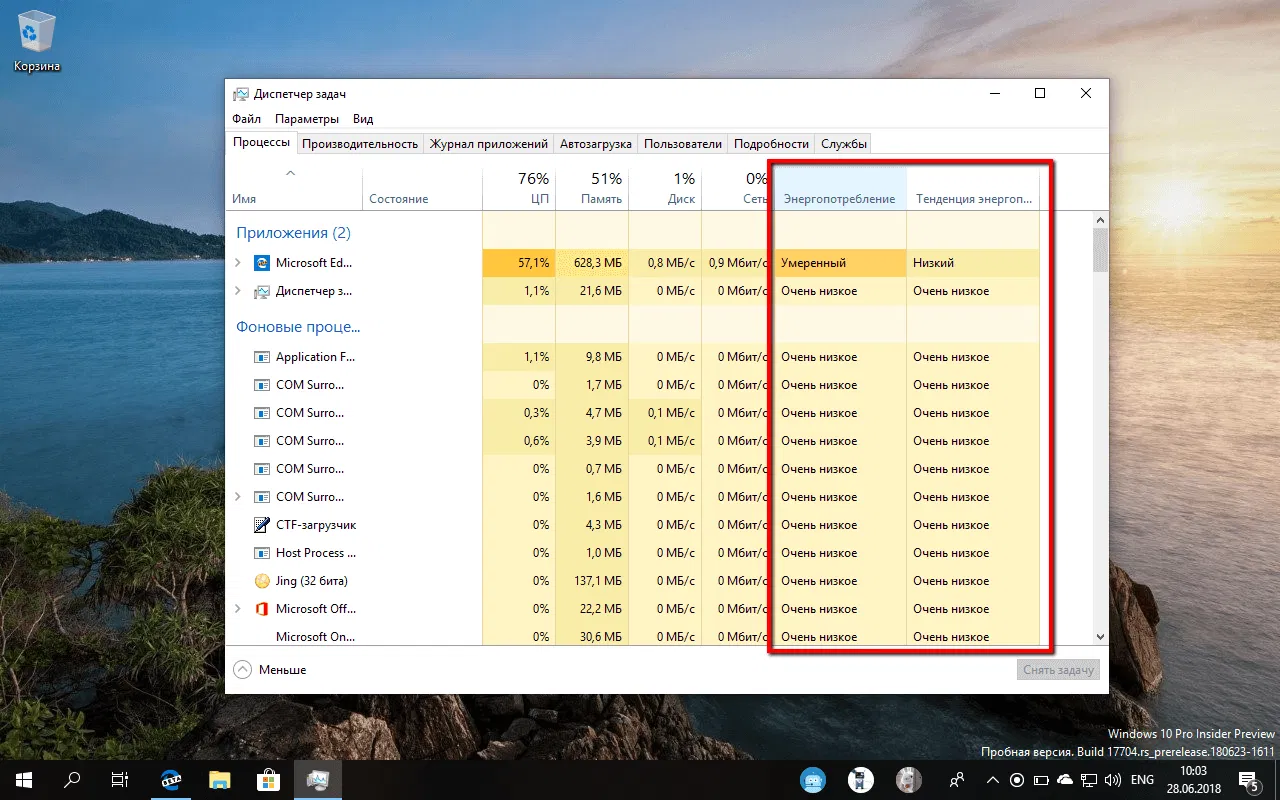
Task: Click the network tray icon
Action: [x=1089, y=780]
